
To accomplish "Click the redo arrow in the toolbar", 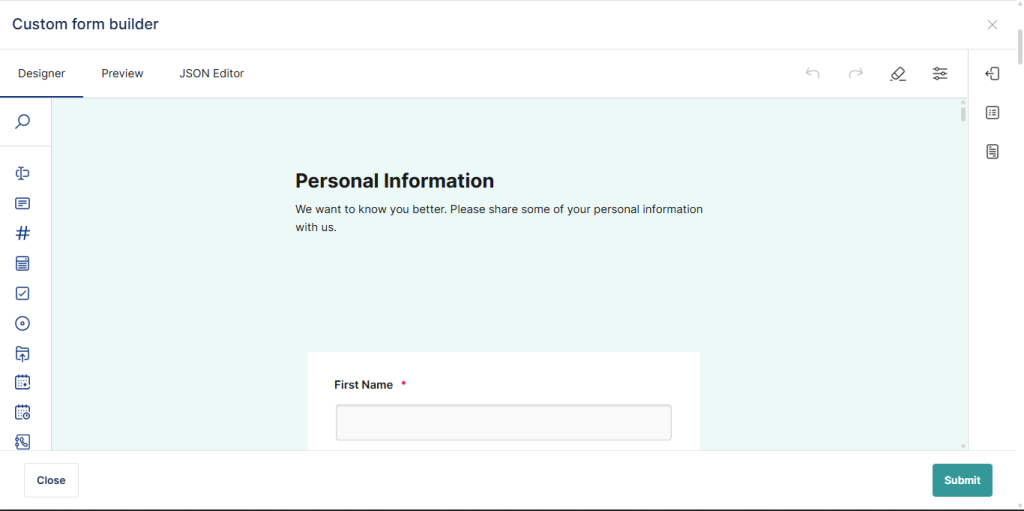I will 855,73.
